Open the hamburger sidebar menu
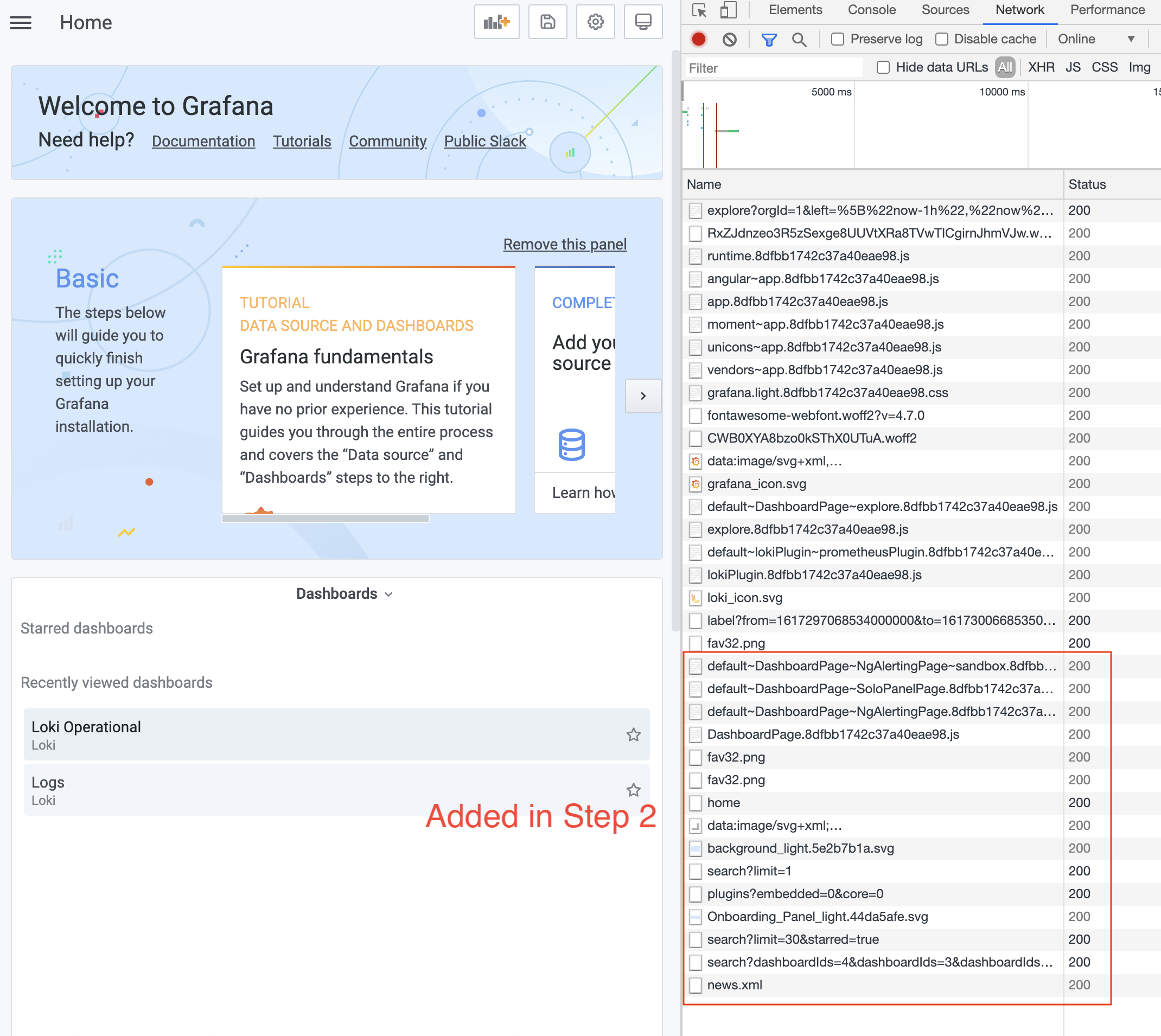1161x1036 pixels. [21, 23]
